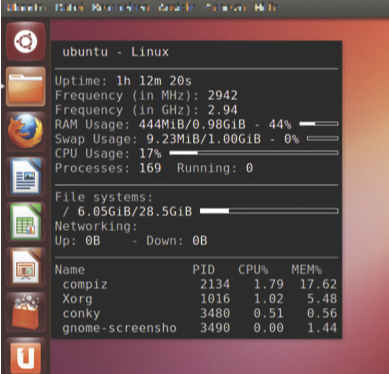The image size is (389, 374).
Task: Click the 'Name' column header
Action: pos(70,270)
